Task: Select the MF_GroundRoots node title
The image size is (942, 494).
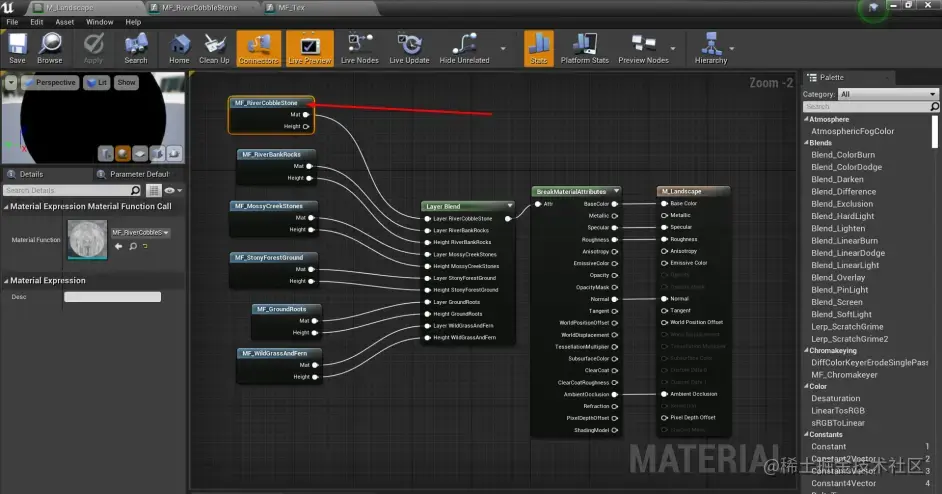Action: click(281, 309)
